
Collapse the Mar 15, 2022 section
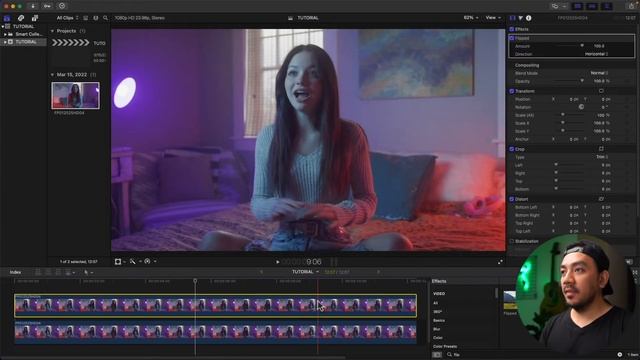tap(52, 75)
